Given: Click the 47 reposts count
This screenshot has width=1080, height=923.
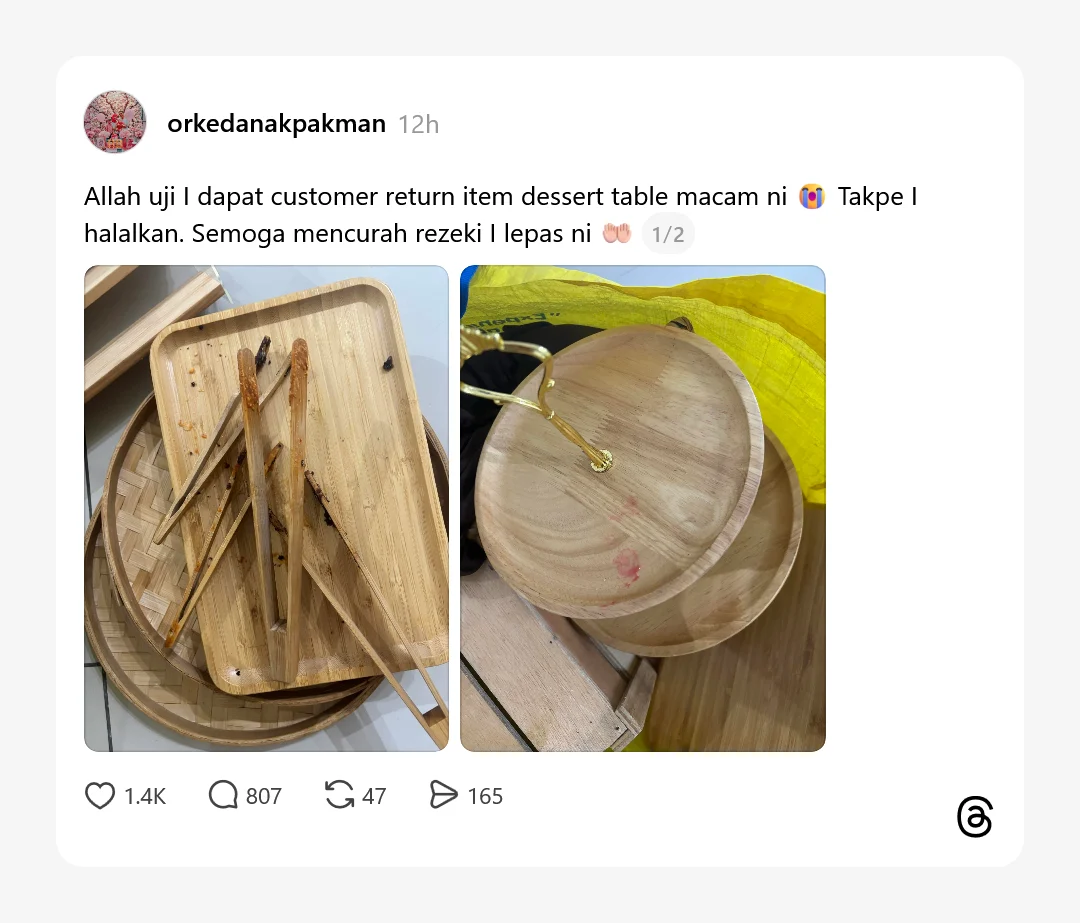Looking at the screenshot, I should pos(374,796).
